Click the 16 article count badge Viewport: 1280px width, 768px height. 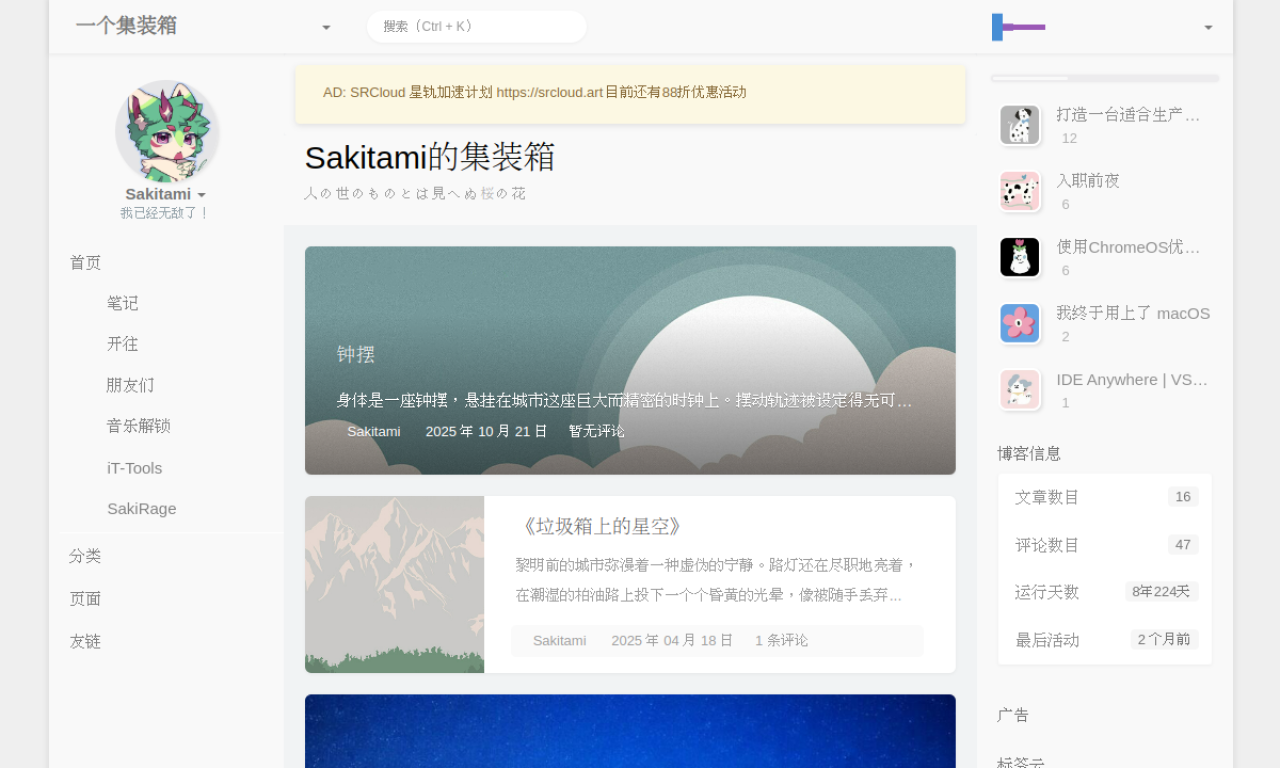pos(1183,497)
